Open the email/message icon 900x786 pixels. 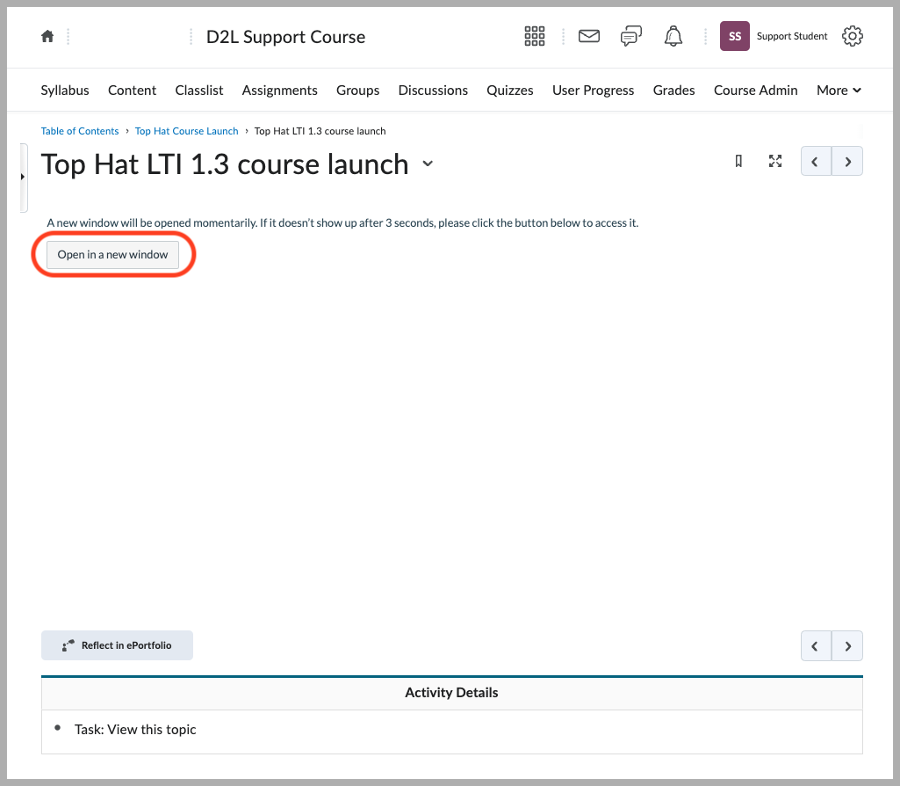click(x=589, y=35)
